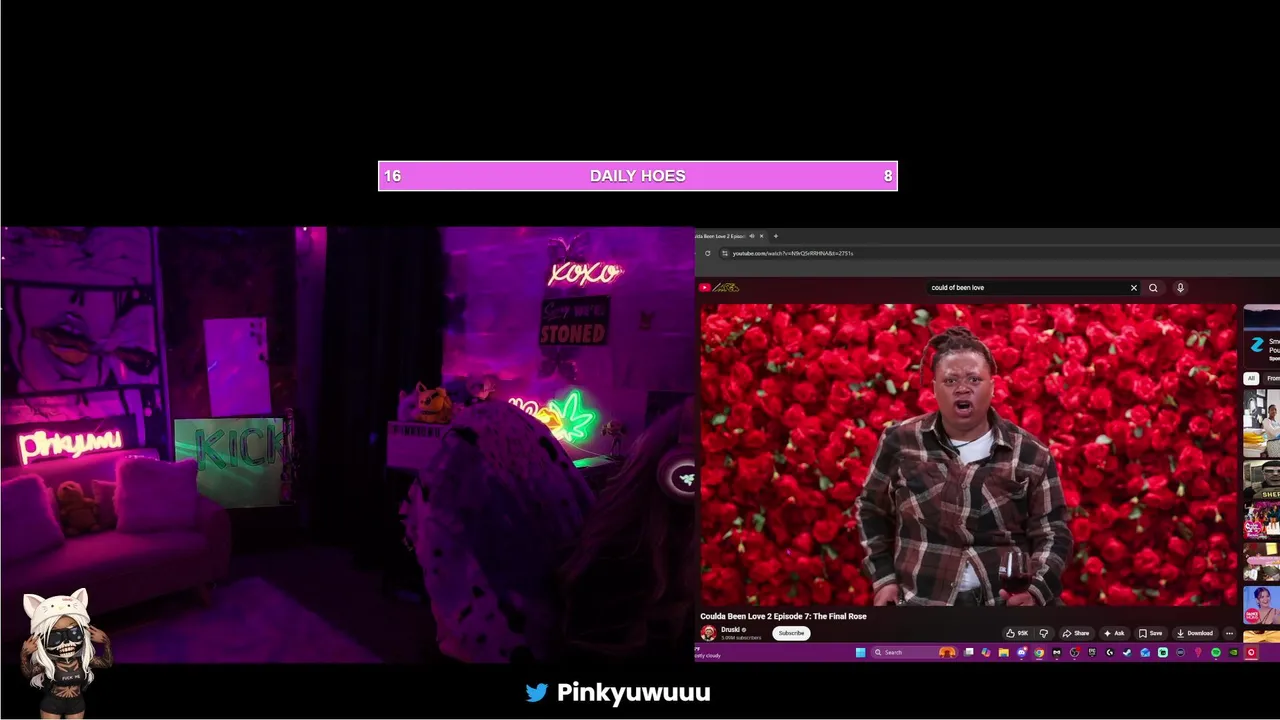Open Epic Games Launcher on taskbar
The image size is (1280, 720).
1092,652
